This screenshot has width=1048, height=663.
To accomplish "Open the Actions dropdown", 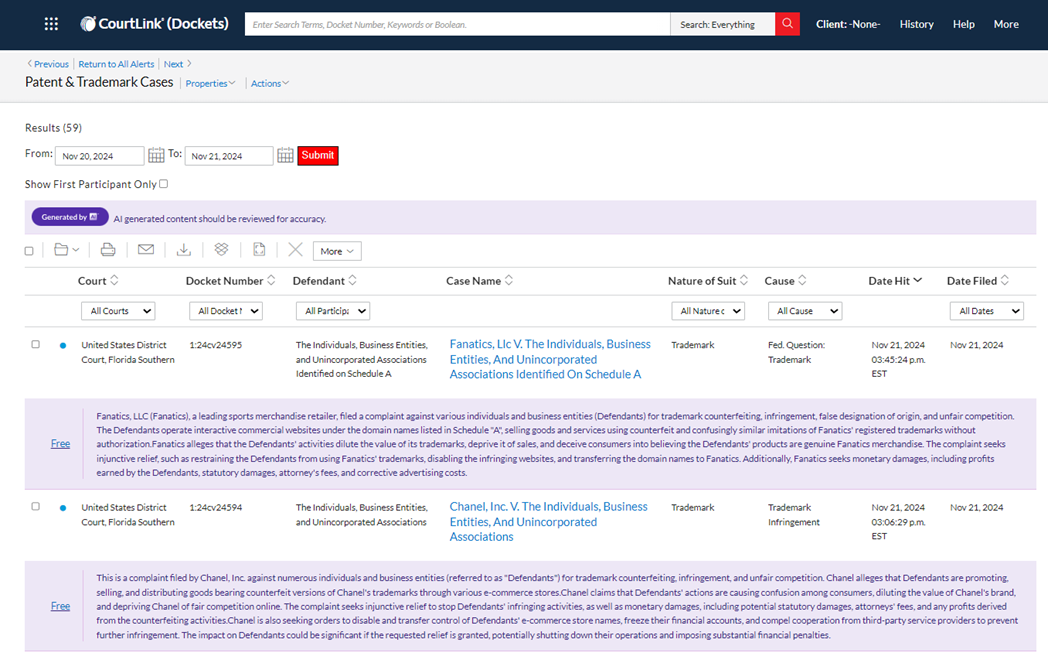I will (270, 84).
